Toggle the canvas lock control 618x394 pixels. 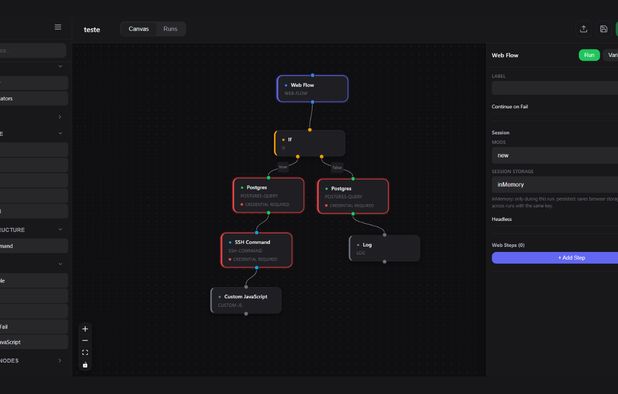pos(85,365)
